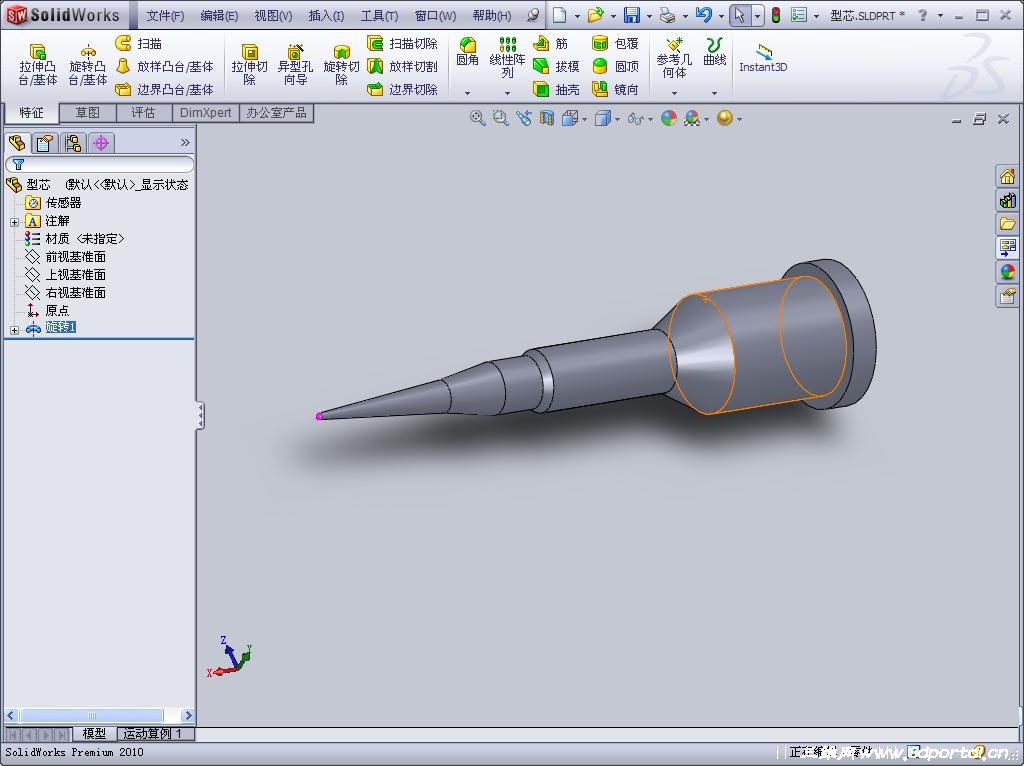Select Lofted Boss/Base (放样凸台/基体)
1024x766 pixels.
coord(165,66)
